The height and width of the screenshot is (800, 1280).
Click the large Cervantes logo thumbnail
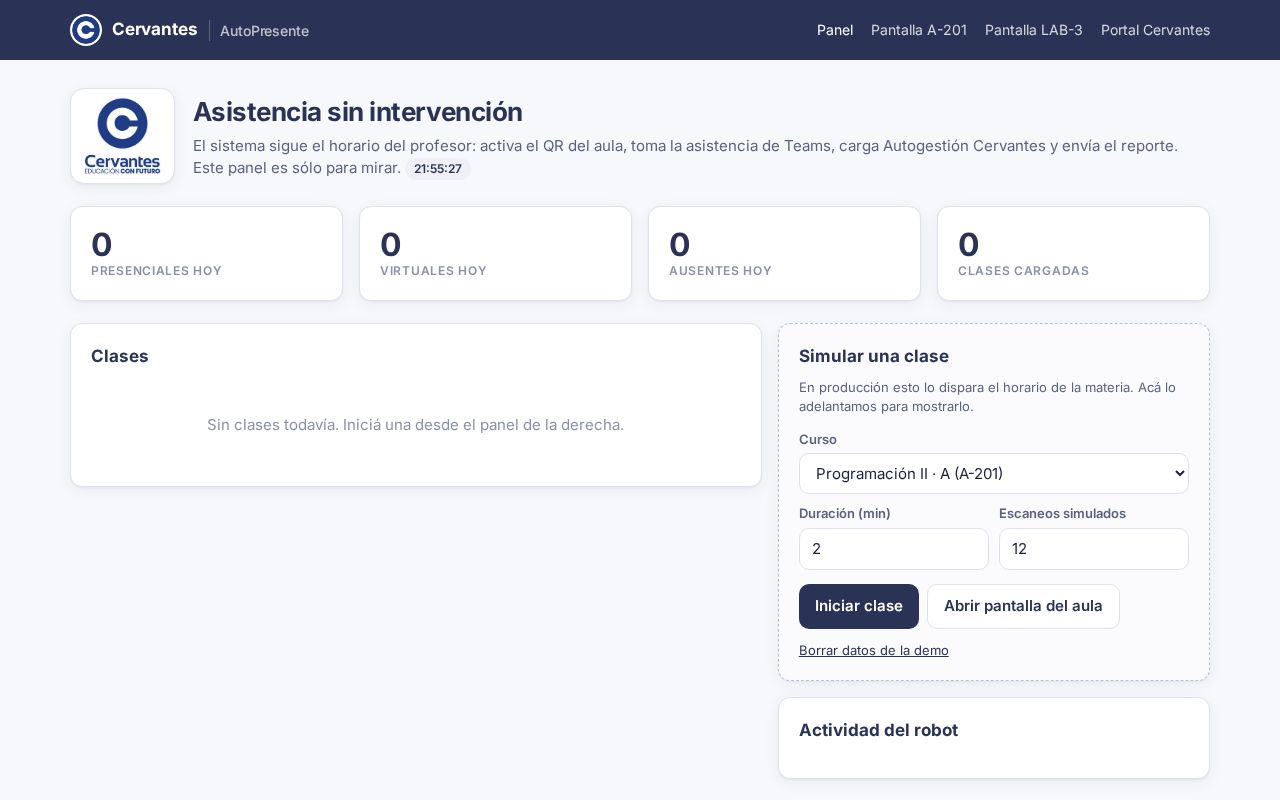122,136
